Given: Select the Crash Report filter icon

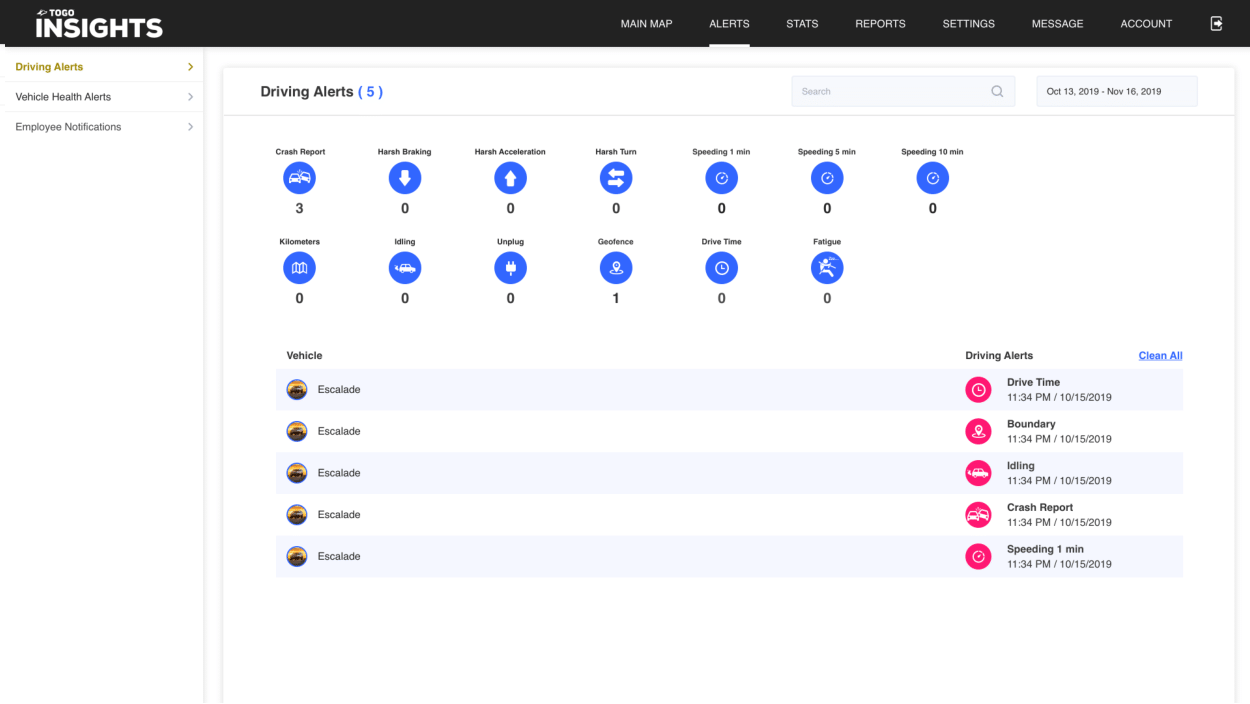Looking at the screenshot, I should point(299,178).
